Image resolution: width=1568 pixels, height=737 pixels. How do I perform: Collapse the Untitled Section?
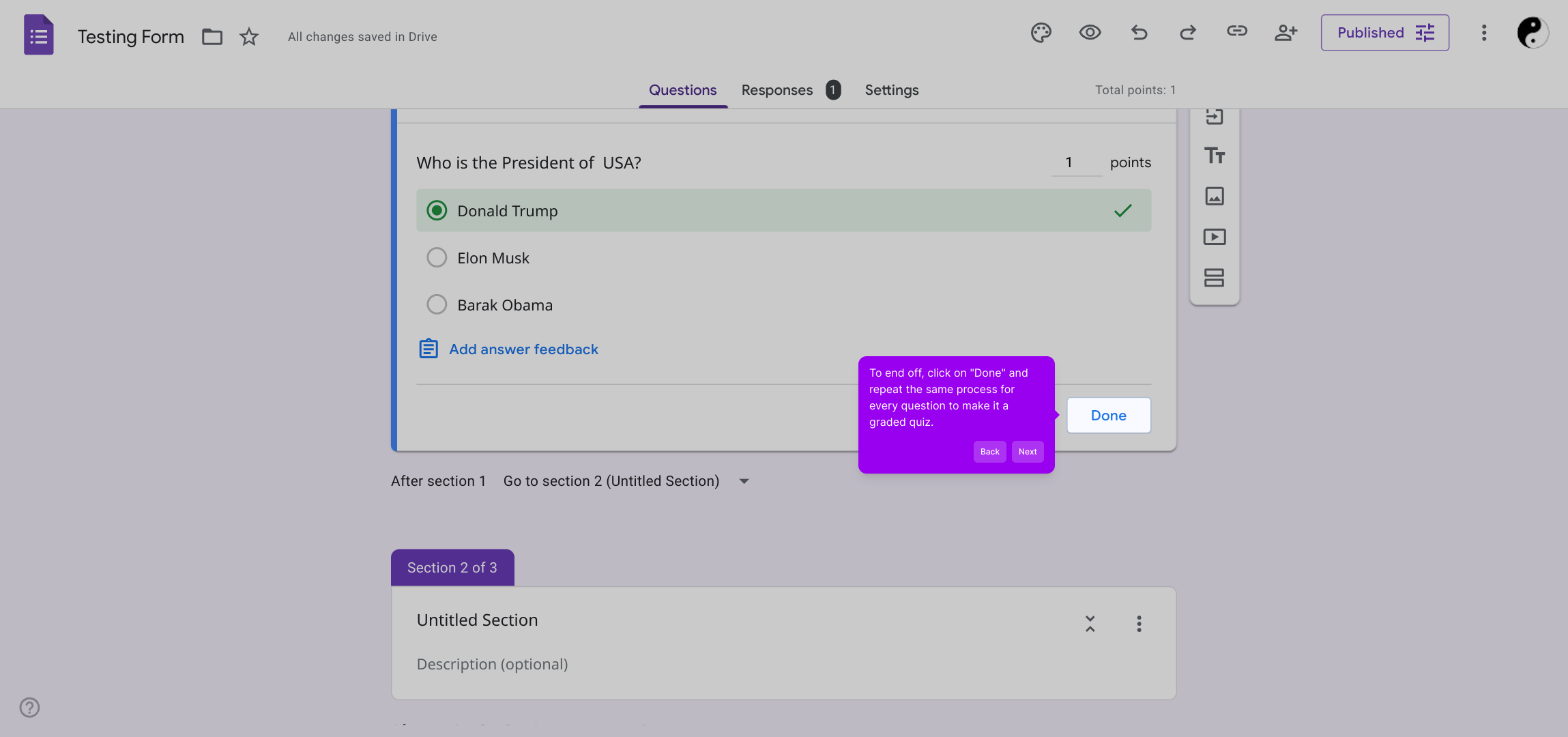click(1090, 623)
